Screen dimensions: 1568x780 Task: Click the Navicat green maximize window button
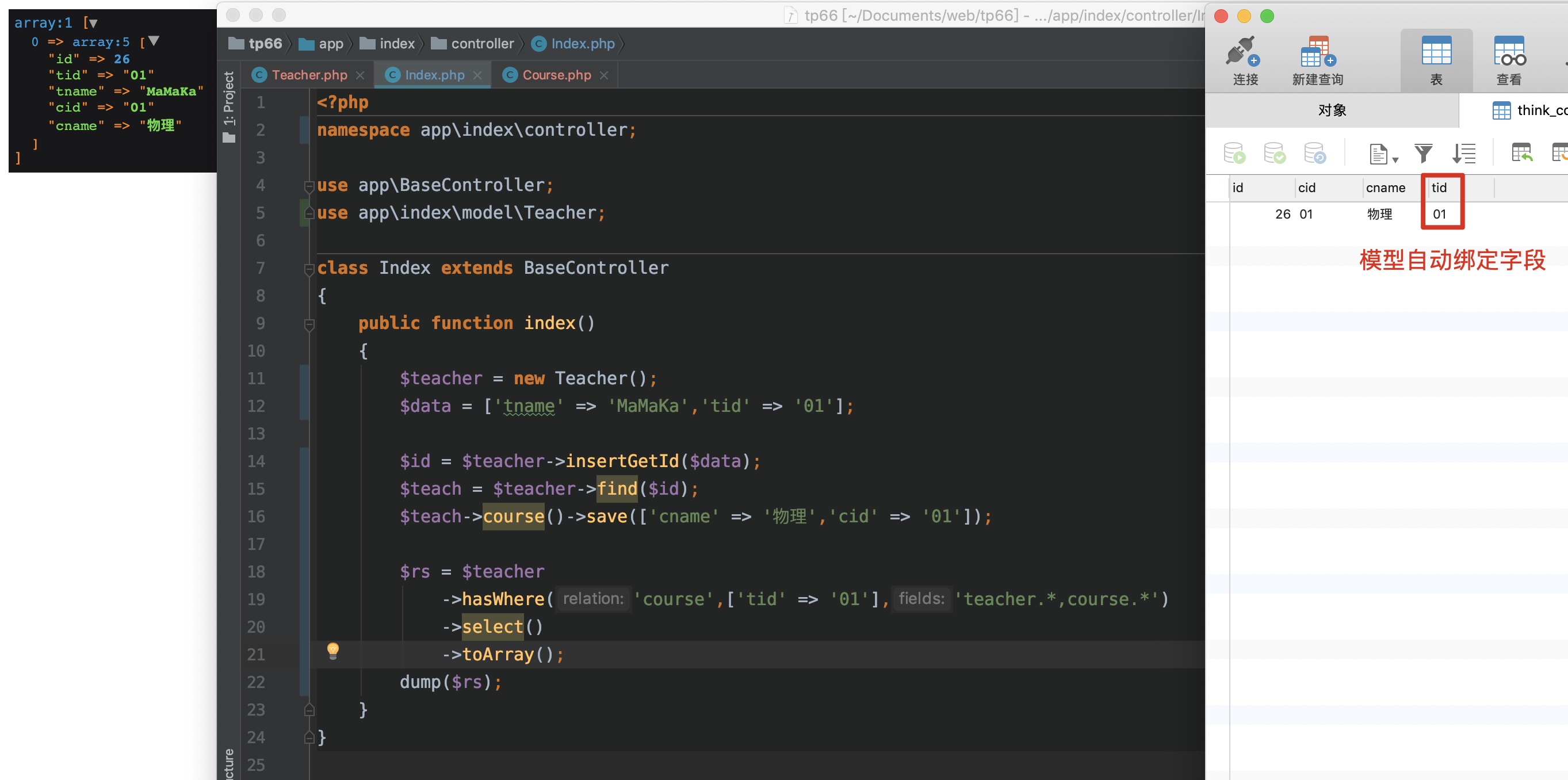(1267, 16)
